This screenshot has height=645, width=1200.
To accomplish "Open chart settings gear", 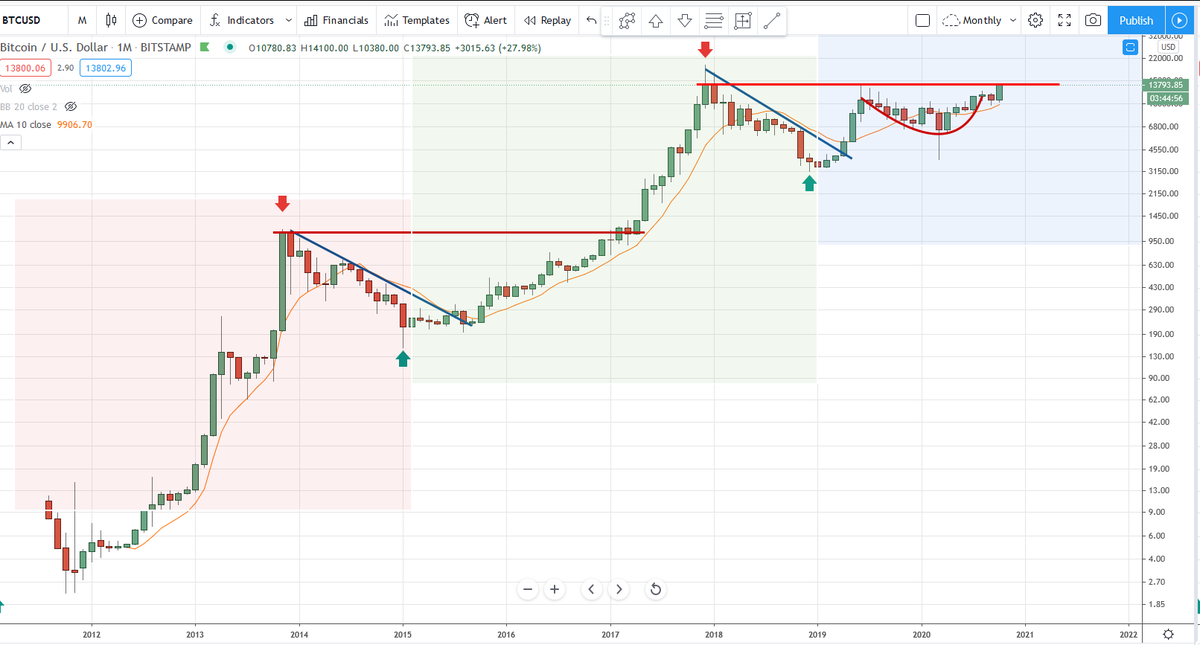I will [x=1036, y=20].
